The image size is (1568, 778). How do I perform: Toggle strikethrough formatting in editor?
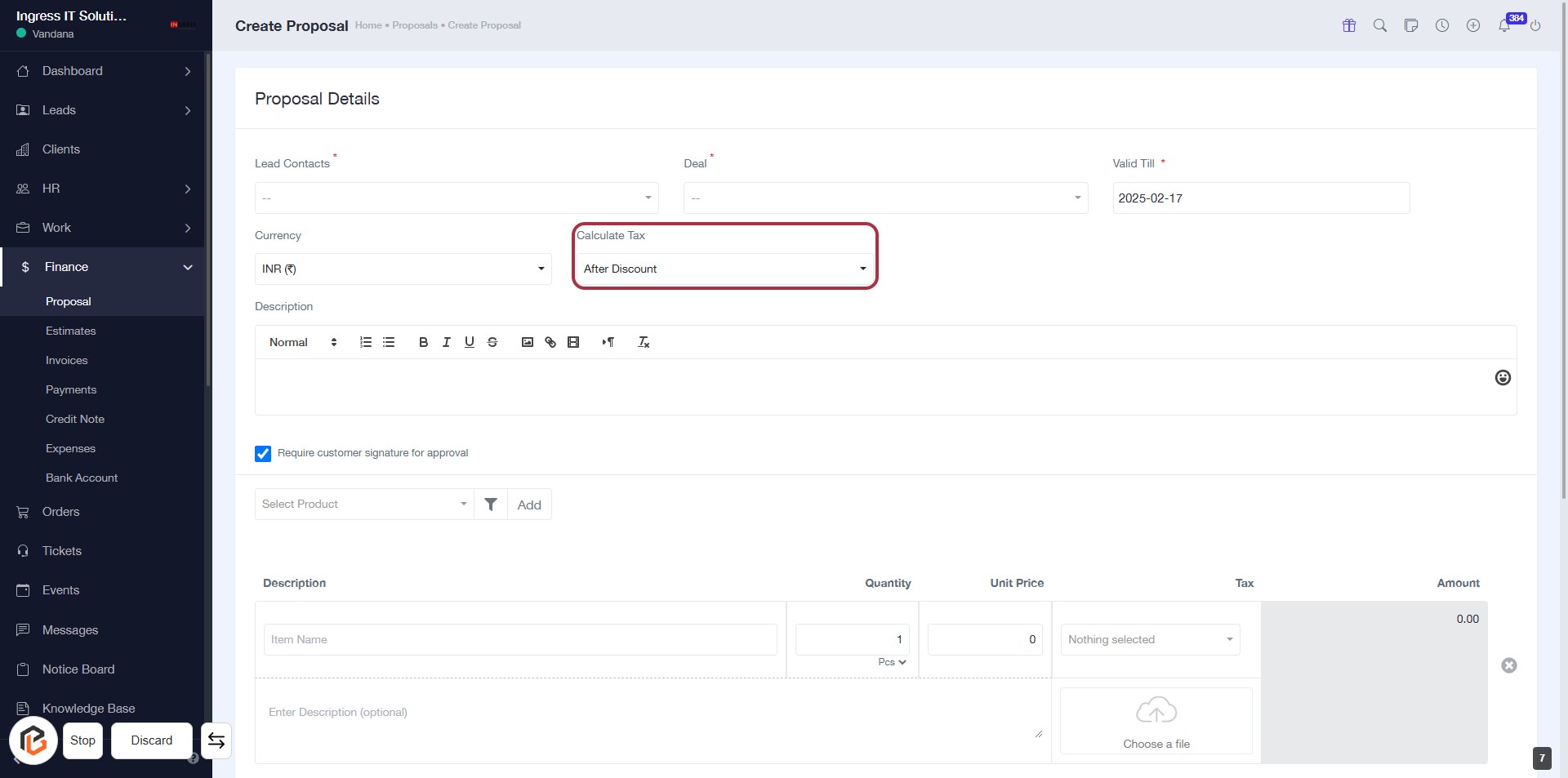[x=492, y=342]
